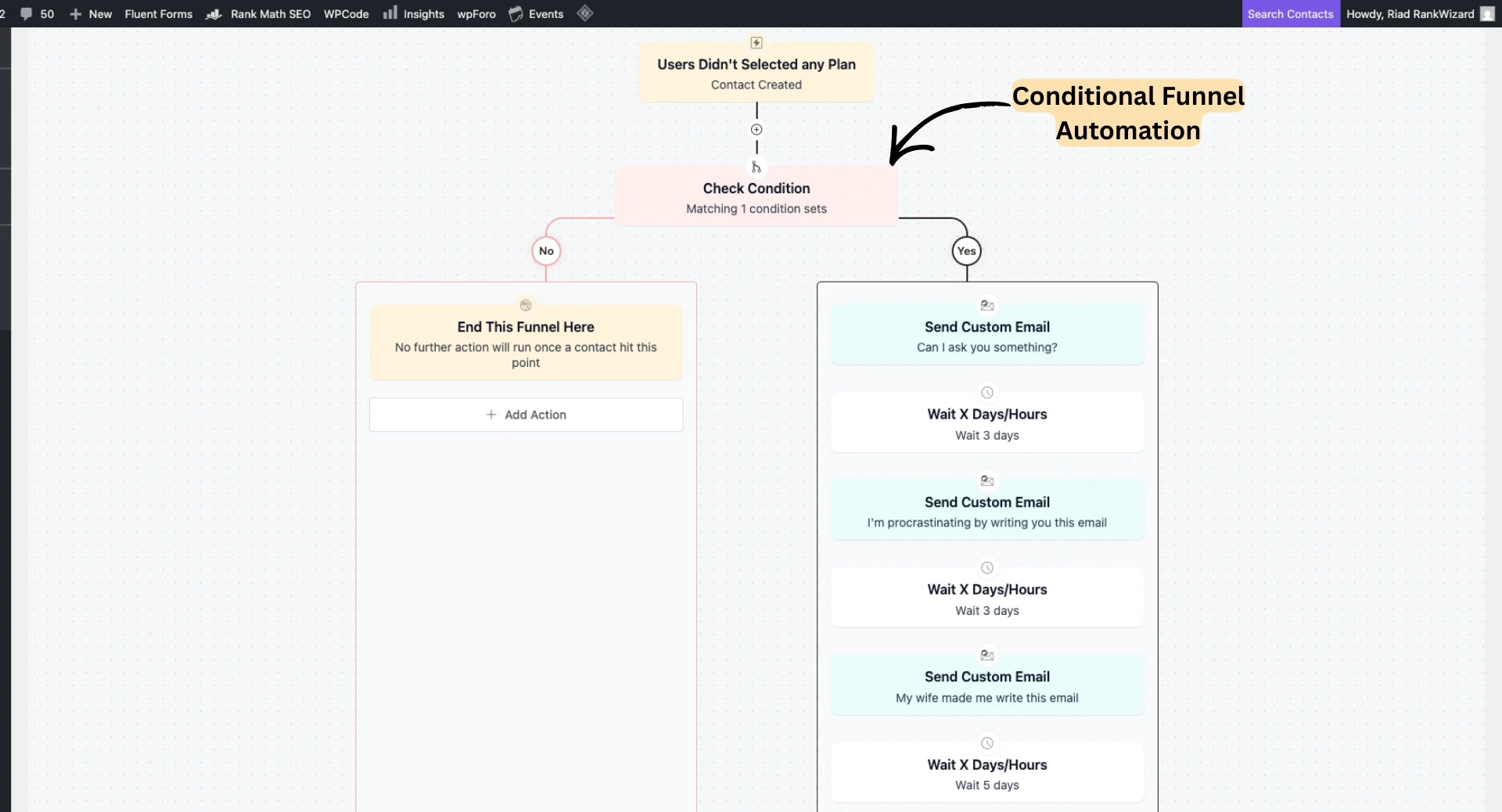Click the lightning trigger icon above the funnel start
The image size is (1502, 812).
point(756,43)
